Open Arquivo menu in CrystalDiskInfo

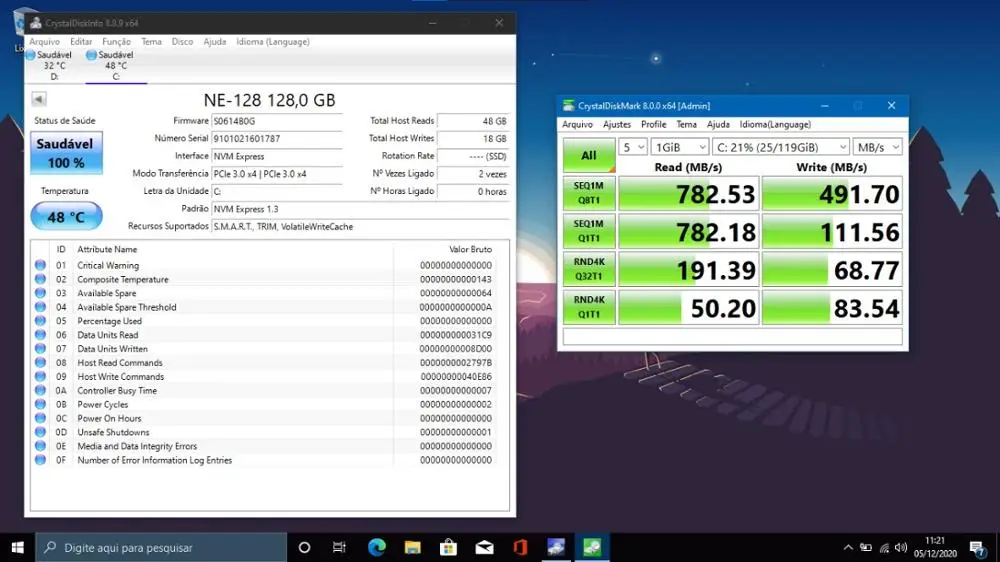pos(45,41)
